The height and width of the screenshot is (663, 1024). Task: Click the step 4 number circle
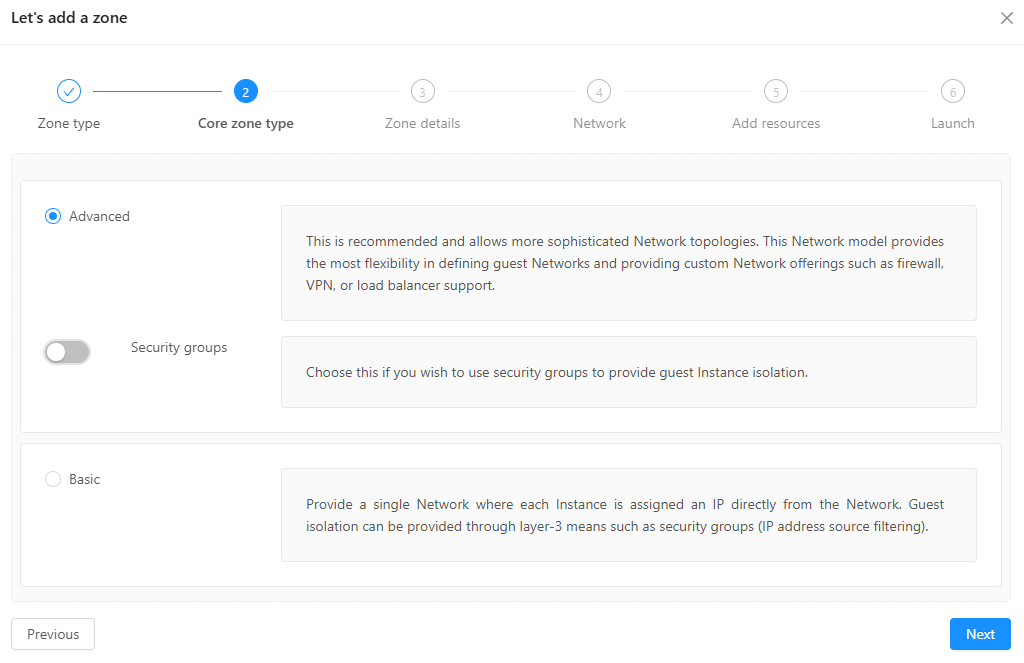599,92
